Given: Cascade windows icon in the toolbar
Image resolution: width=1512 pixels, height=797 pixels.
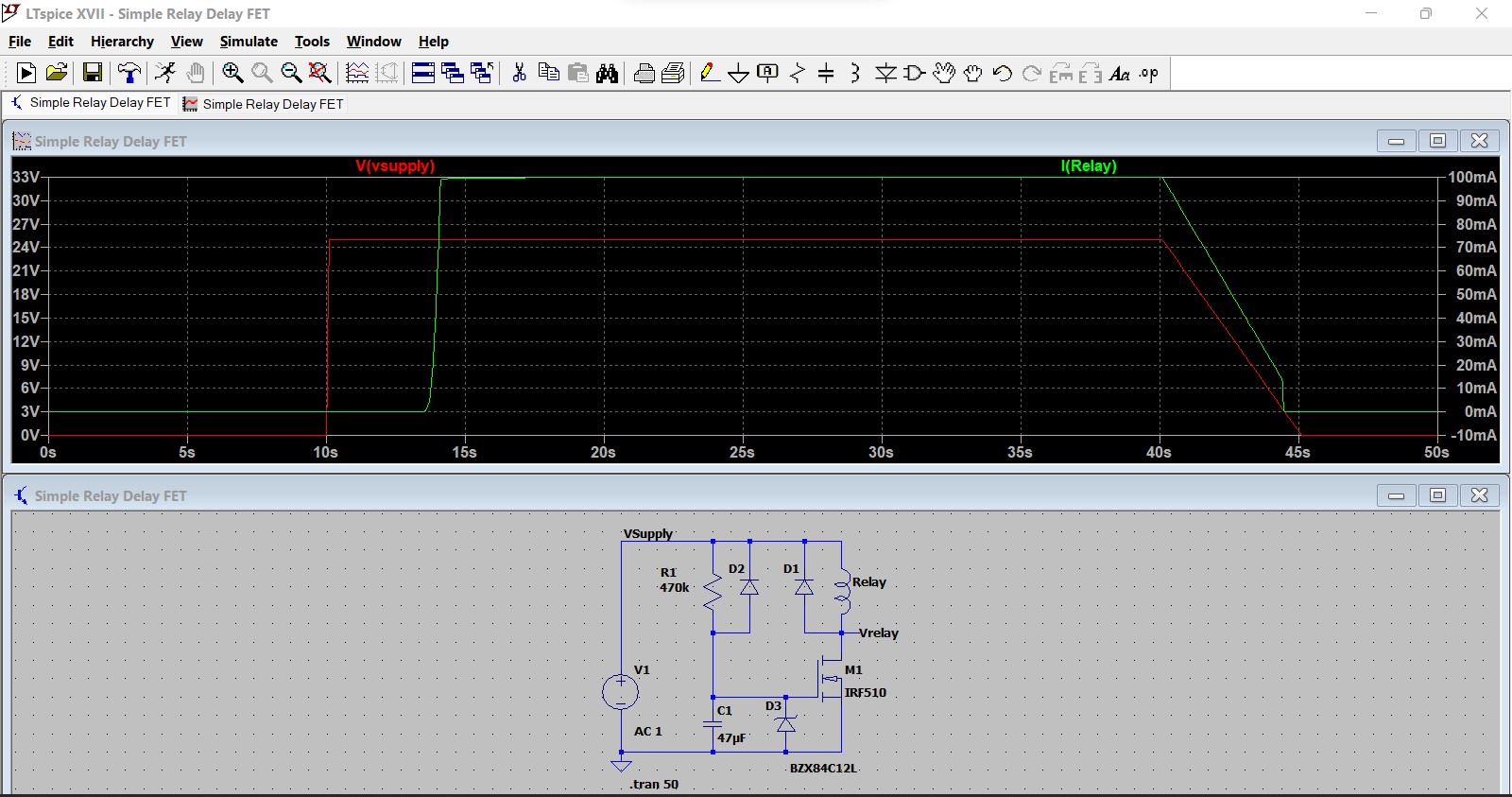Looking at the screenshot, I should pos(453,73).
